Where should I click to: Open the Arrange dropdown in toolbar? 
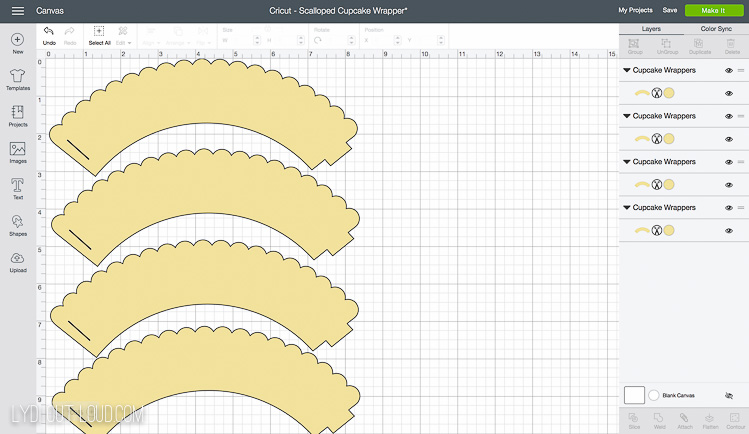178,36
